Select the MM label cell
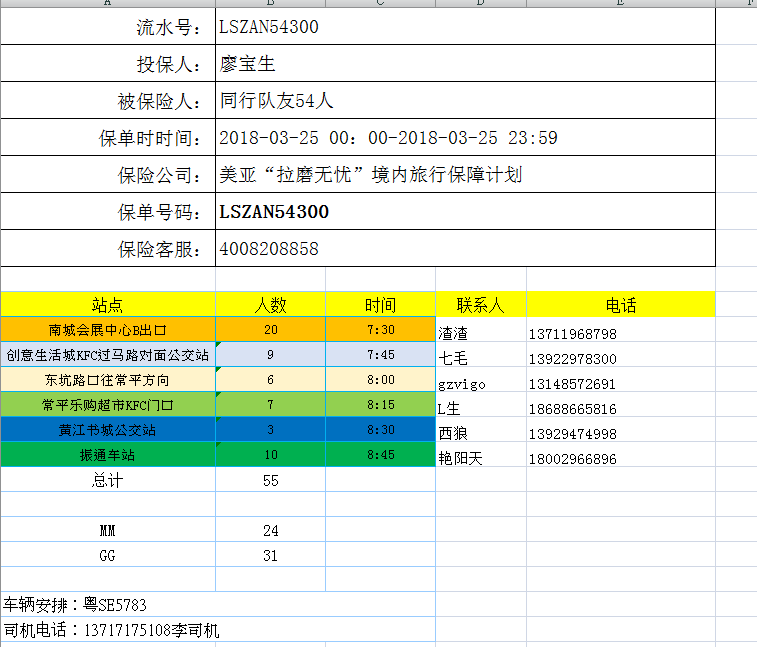The width and height of the screenshot is (757, 647). coord(108,530)
